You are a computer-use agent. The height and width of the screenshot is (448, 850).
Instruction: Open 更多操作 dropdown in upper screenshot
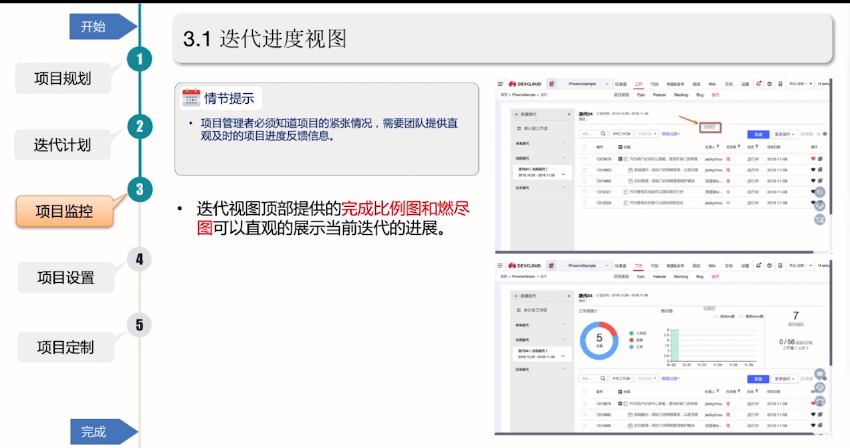[x=784, y=134]
